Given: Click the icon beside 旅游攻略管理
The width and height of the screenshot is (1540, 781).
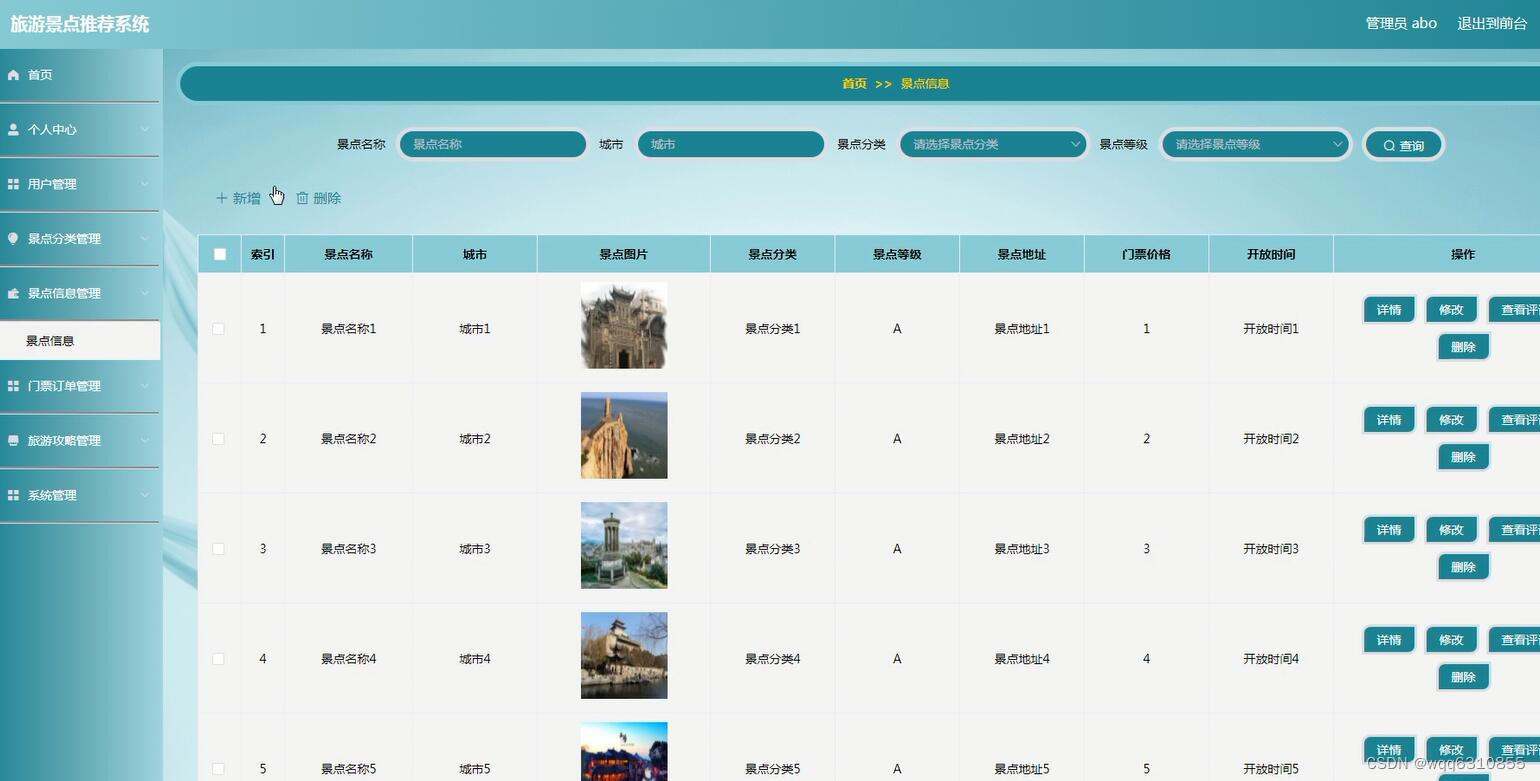Looking at the screenshot, I should (x=13, y=440).
